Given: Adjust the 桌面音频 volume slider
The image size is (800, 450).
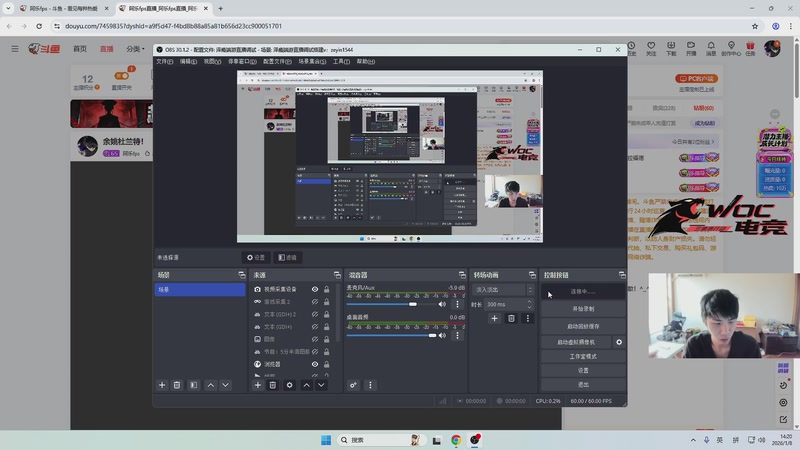Looking at the screenshot, I should click(x=390, y=335).
